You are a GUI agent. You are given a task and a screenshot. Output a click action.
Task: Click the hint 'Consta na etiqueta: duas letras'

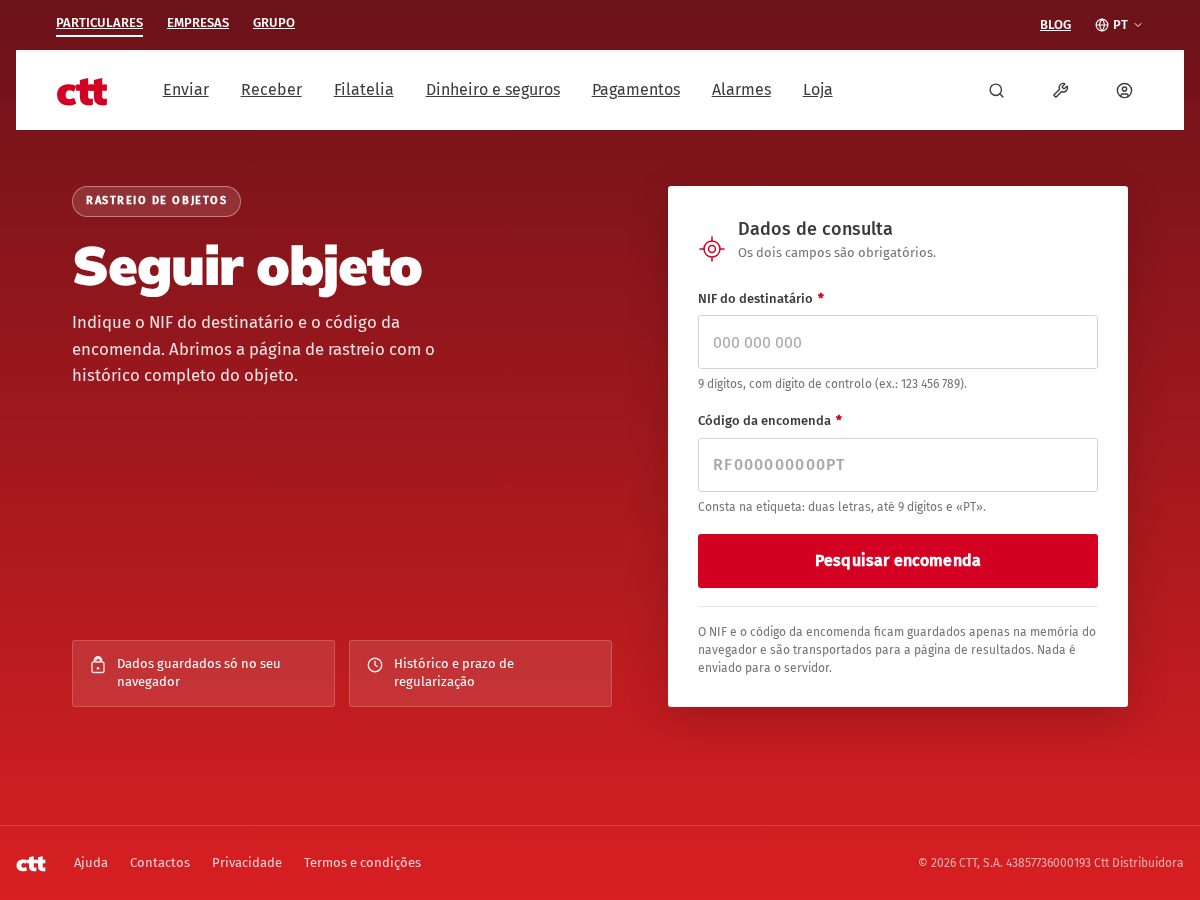pos(842,507)
